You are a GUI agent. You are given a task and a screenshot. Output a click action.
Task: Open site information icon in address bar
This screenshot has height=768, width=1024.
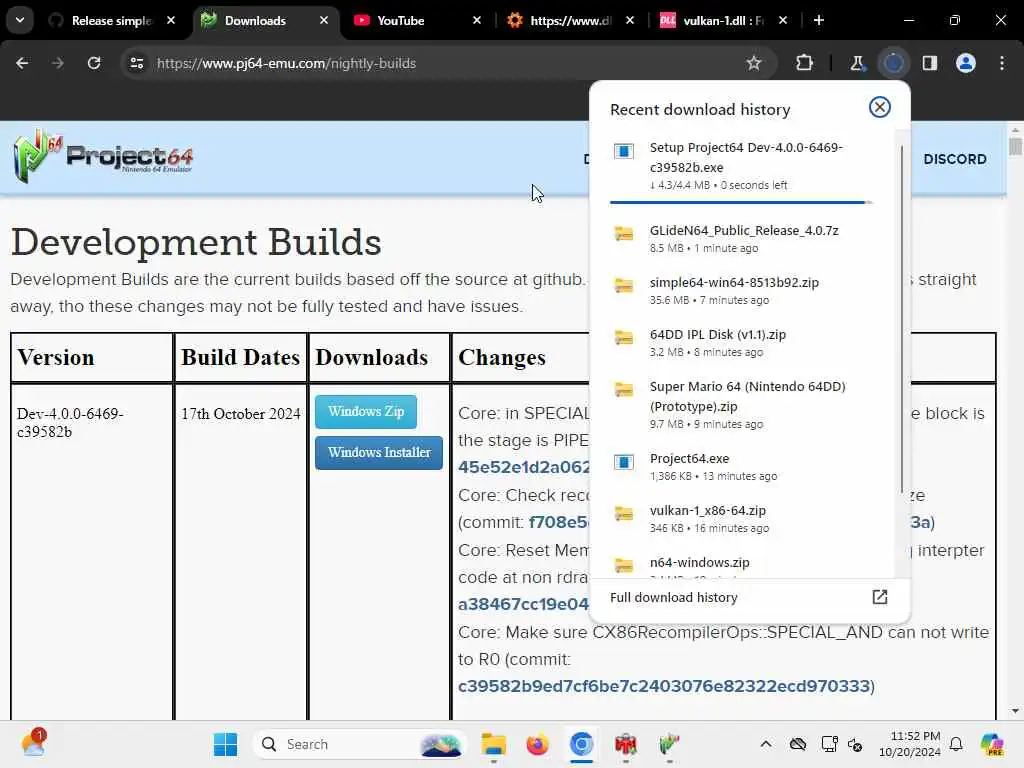136,63
